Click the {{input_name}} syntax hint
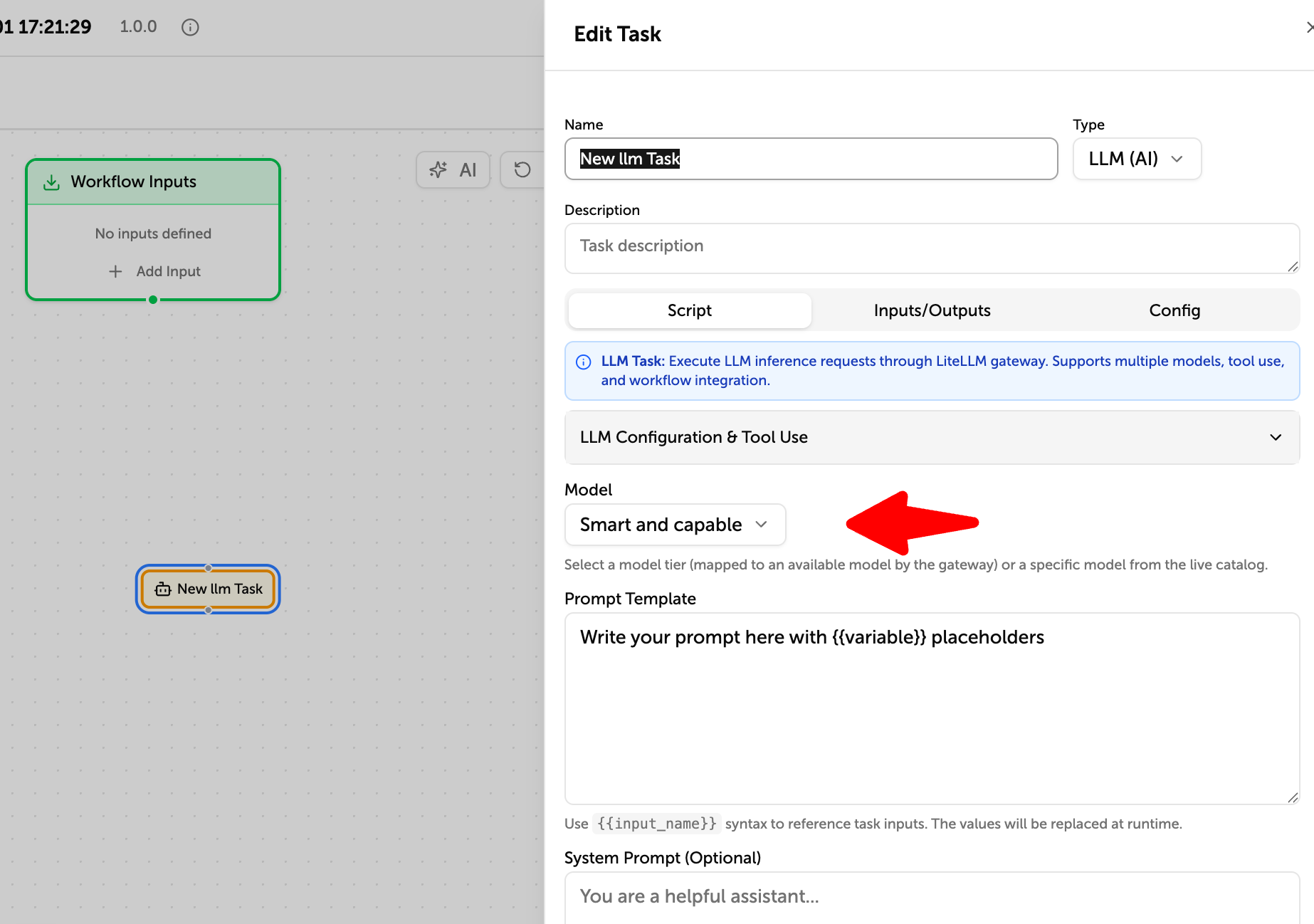The width and height of the screenshot is (1314, 924). click(x=657, y=824)
